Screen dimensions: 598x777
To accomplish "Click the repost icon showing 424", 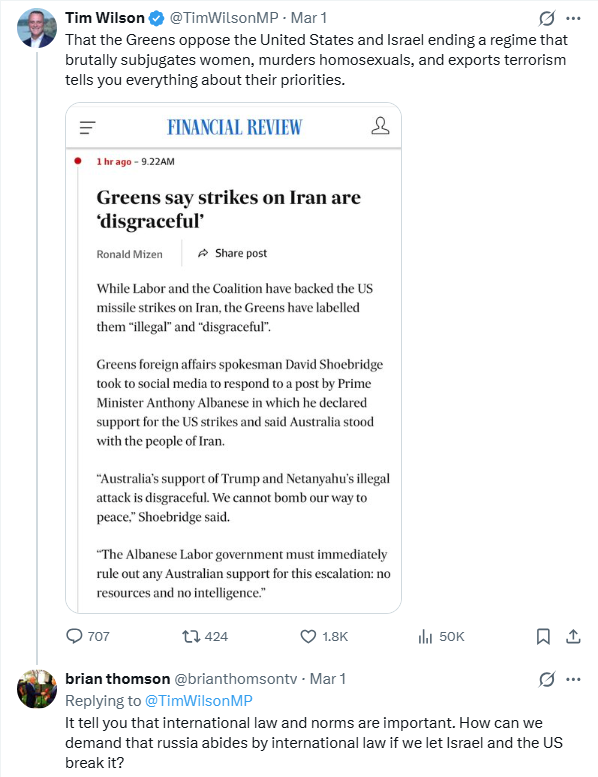I will click(x=191, y=636).
